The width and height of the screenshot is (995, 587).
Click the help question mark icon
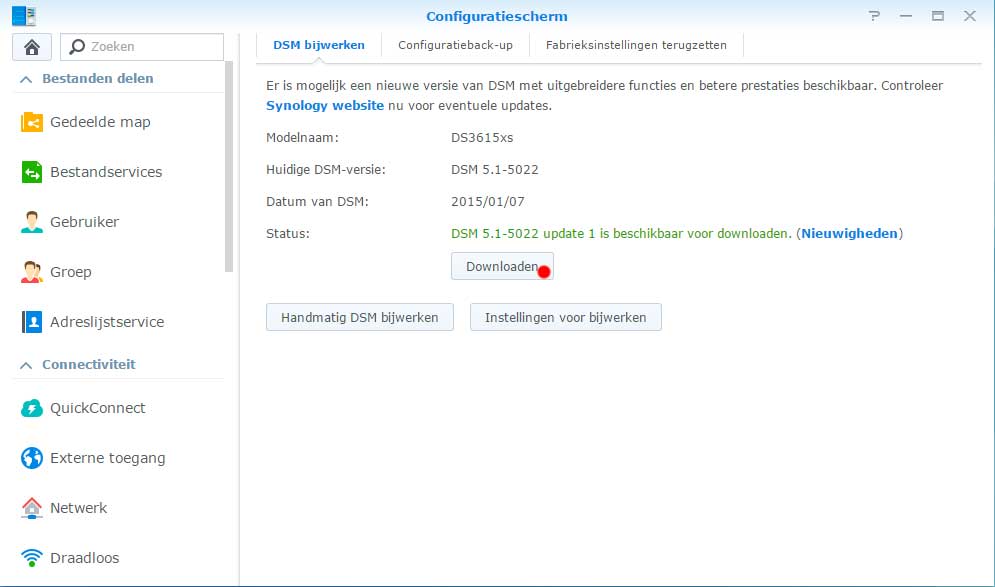coord(875,16)
